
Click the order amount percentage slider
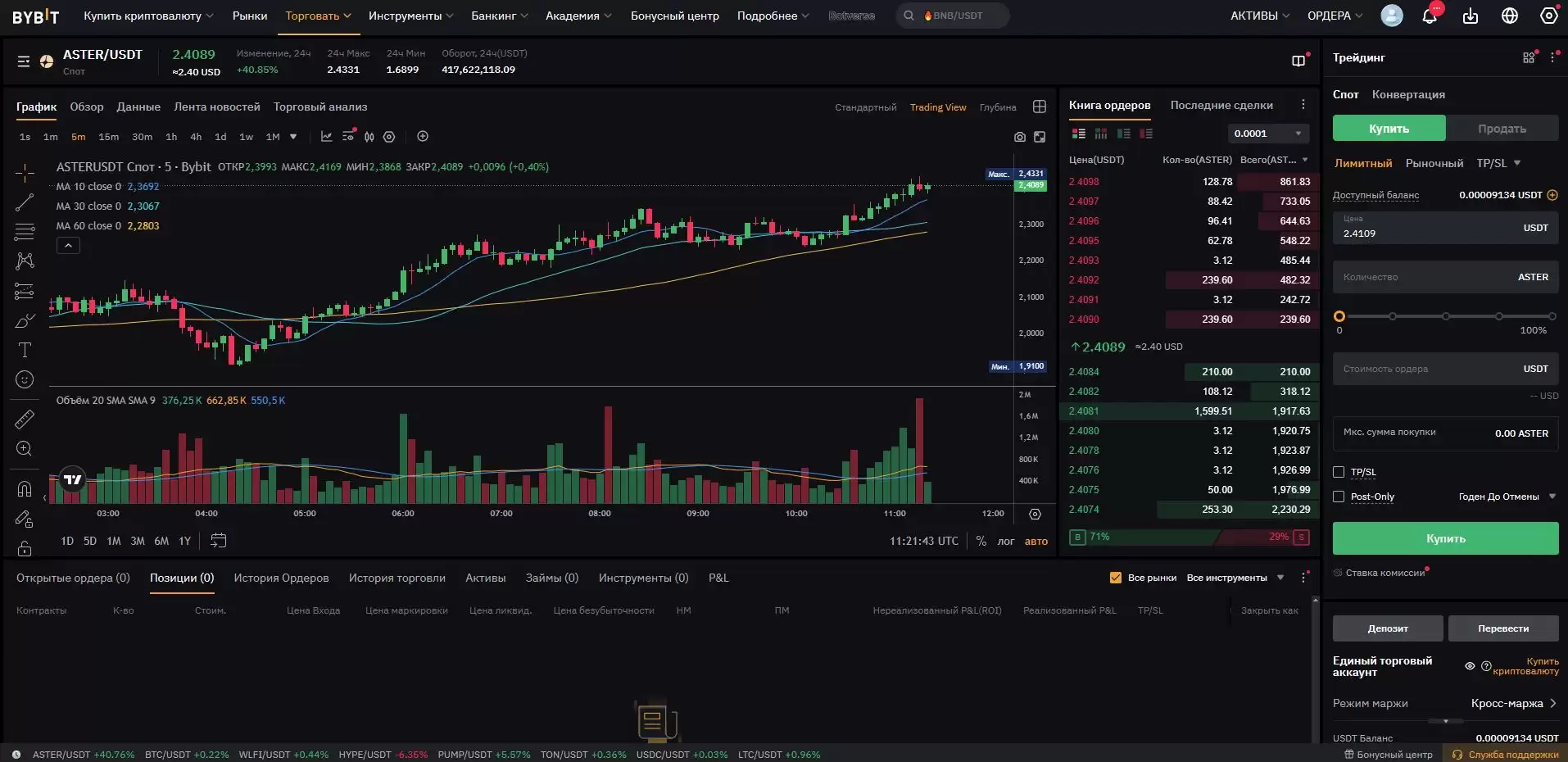[x=1445, y=316]
